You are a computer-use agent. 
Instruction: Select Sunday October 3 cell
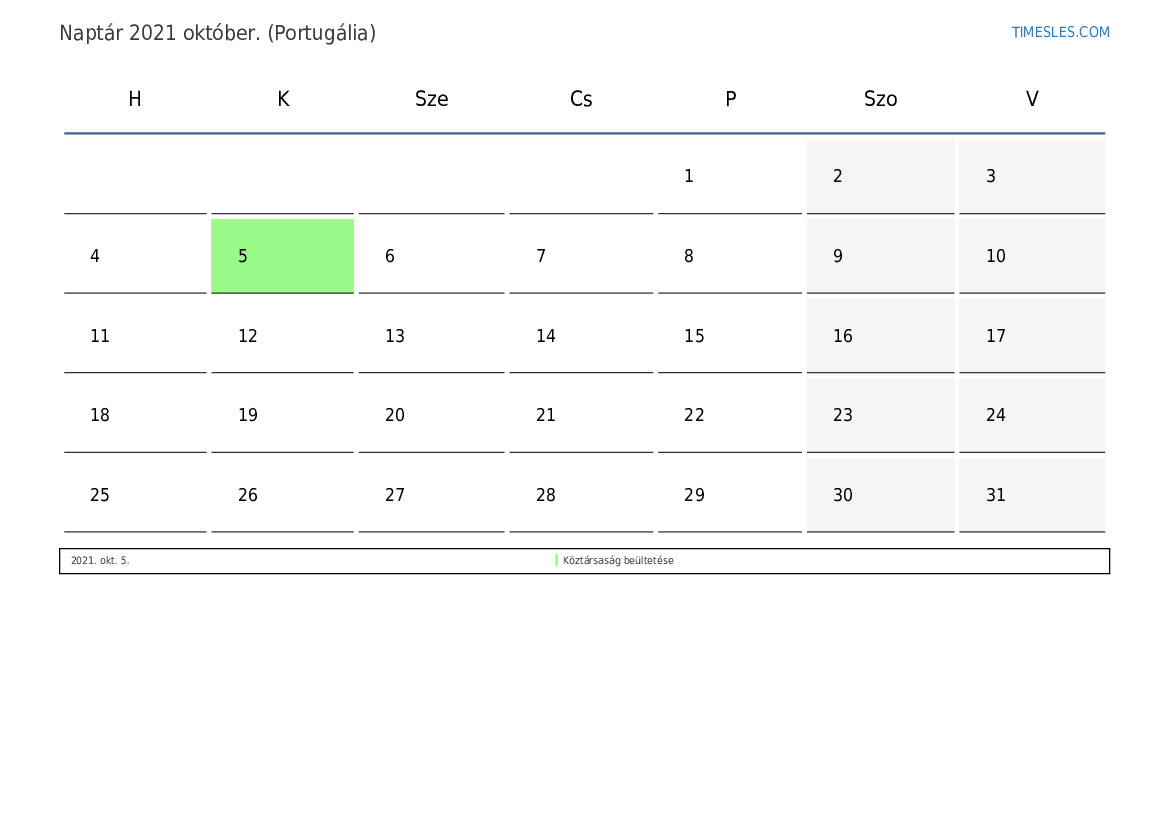coord(1032,177)
